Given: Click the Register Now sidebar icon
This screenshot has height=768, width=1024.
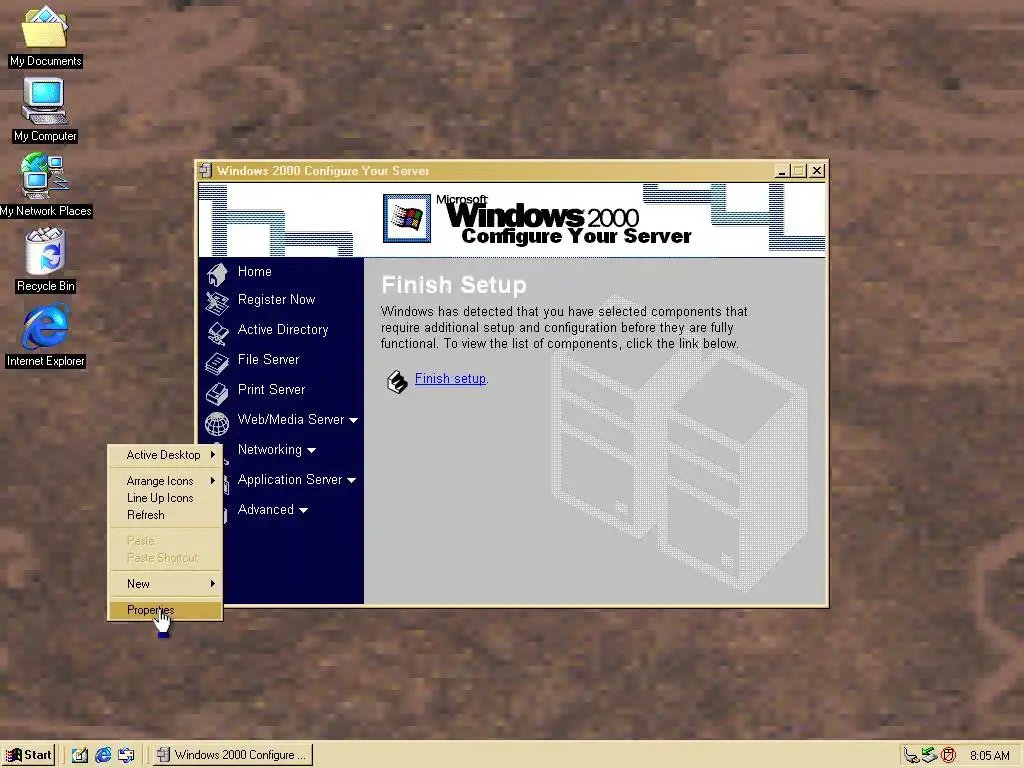Looking at the screenshot, I should click(x=217, y=302).
